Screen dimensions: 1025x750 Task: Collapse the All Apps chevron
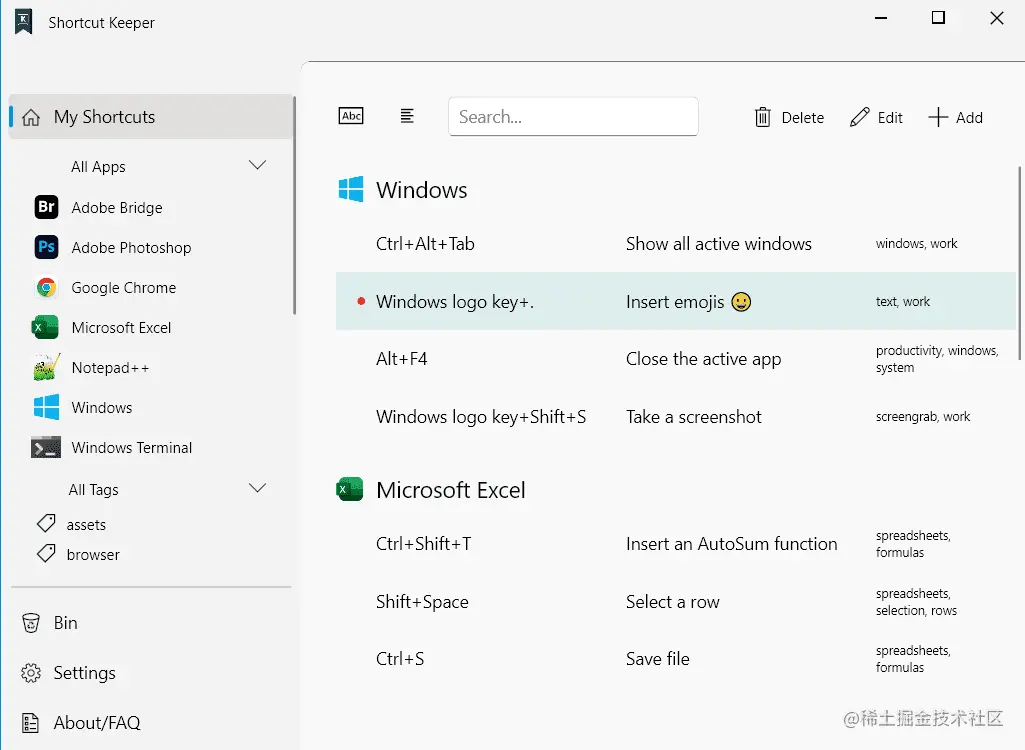(258, 165)
